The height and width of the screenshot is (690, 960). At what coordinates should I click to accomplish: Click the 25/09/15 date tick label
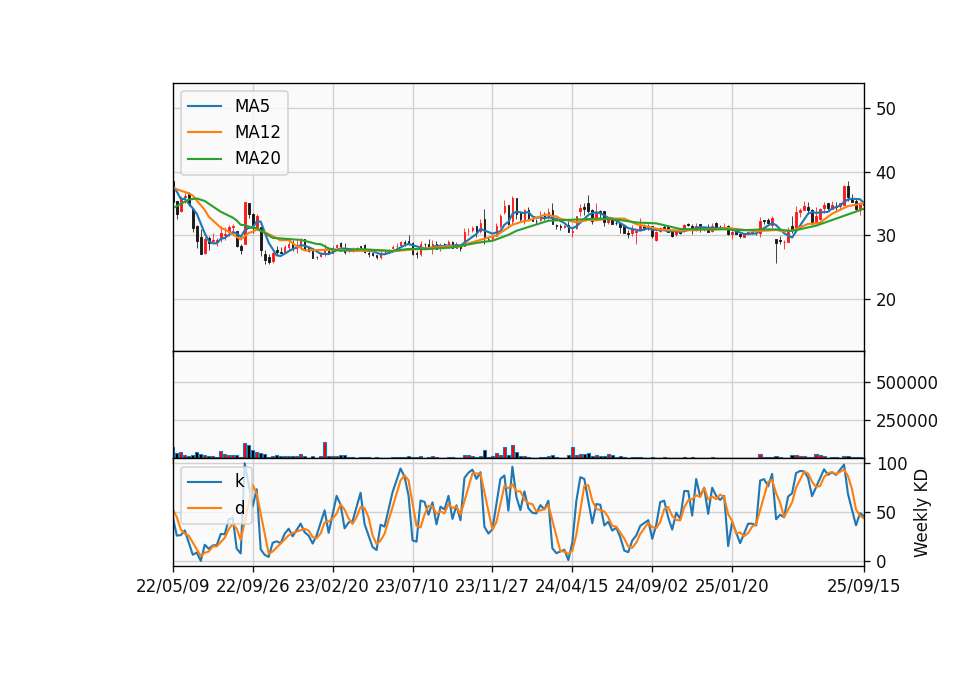pyautogui.click(x=864, y=586)
